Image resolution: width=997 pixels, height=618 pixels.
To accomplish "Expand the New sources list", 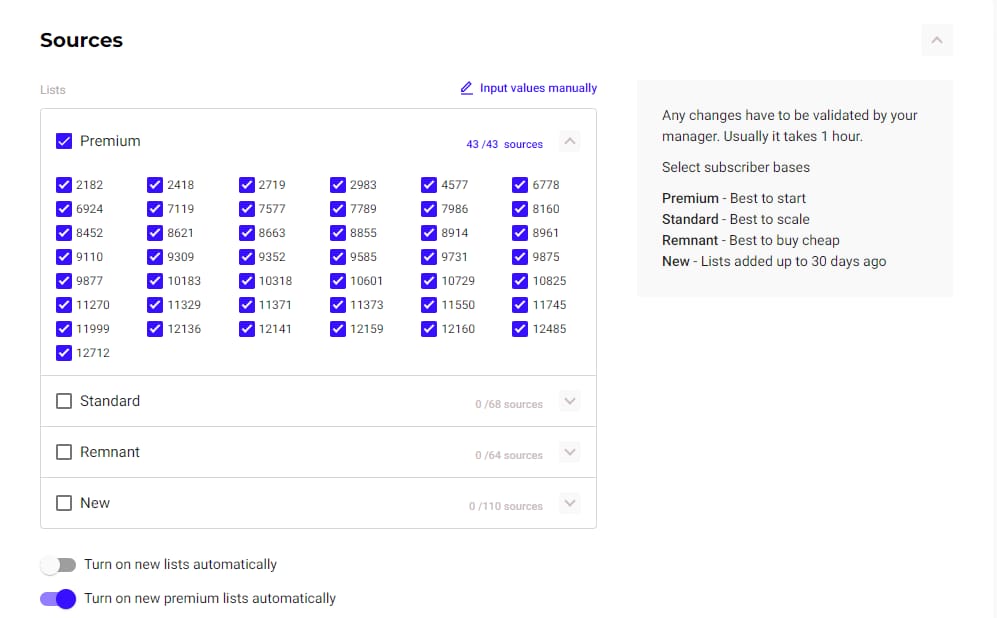I will 570,503.
